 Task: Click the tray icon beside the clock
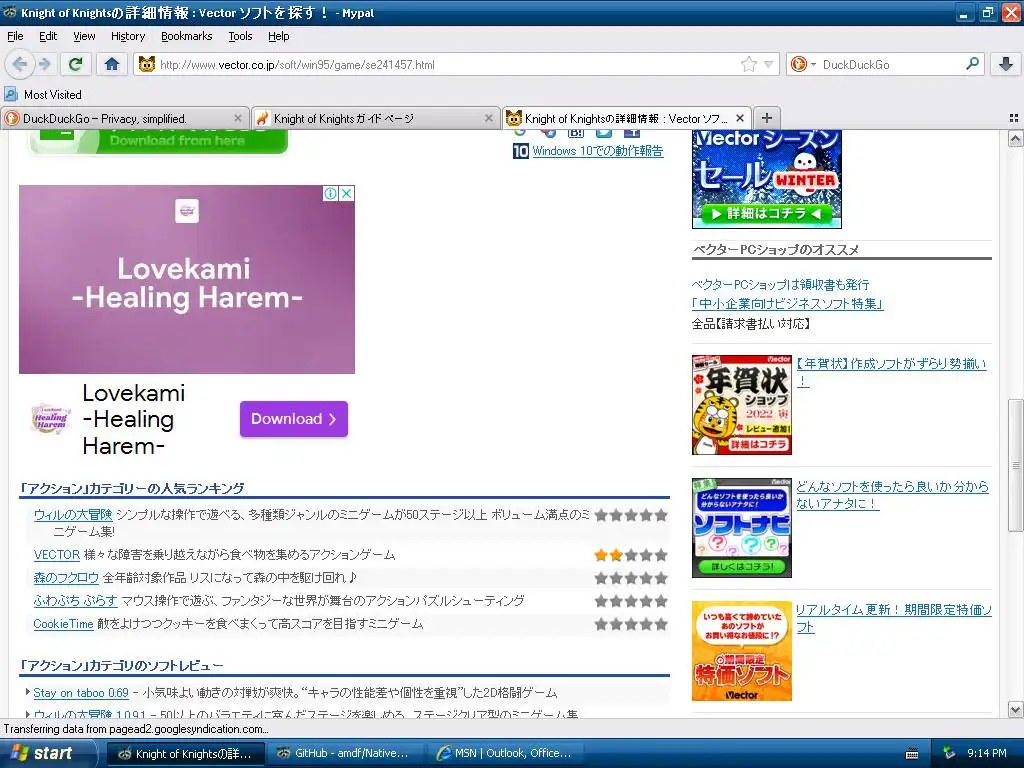click(x=949, y=754)
